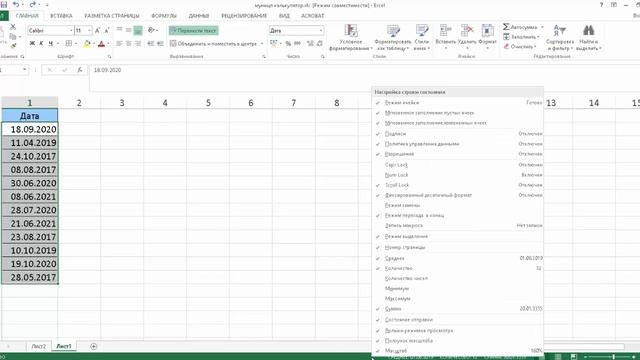Image resolution: width=640 pixels, height=360 pixels.
Task: Click the bottom vertical align icon
Action: click(x=138, y=30)
